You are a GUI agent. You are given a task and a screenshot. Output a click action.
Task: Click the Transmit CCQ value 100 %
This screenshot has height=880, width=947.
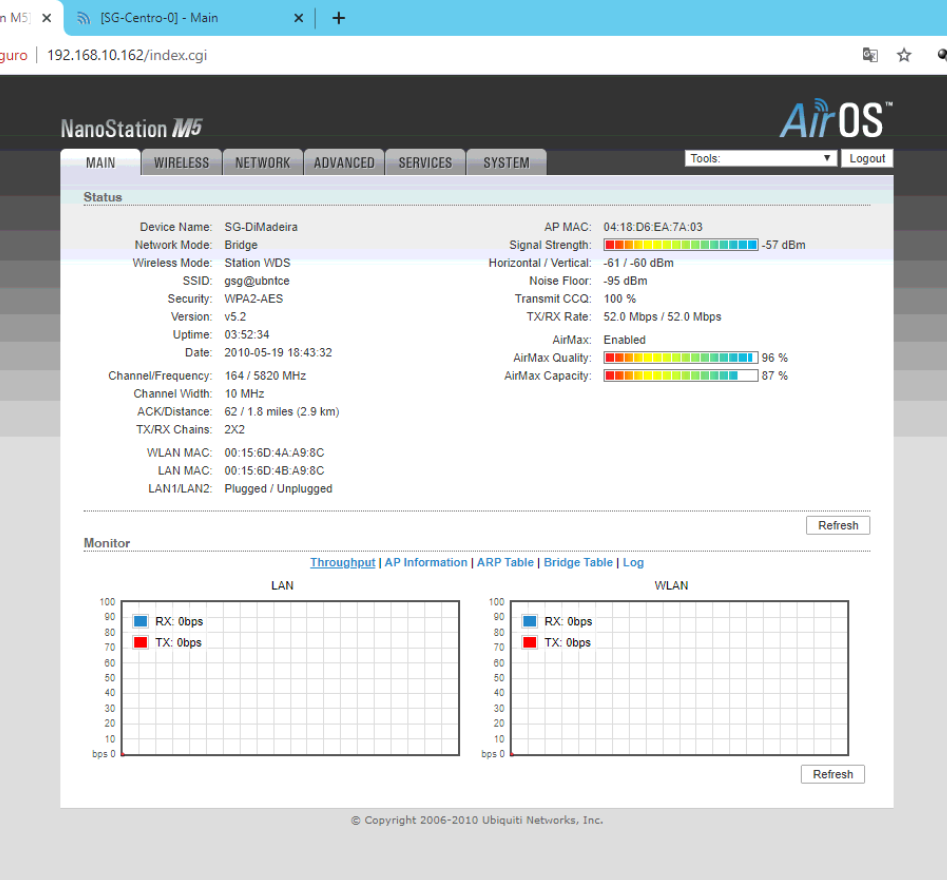[620, 299]
